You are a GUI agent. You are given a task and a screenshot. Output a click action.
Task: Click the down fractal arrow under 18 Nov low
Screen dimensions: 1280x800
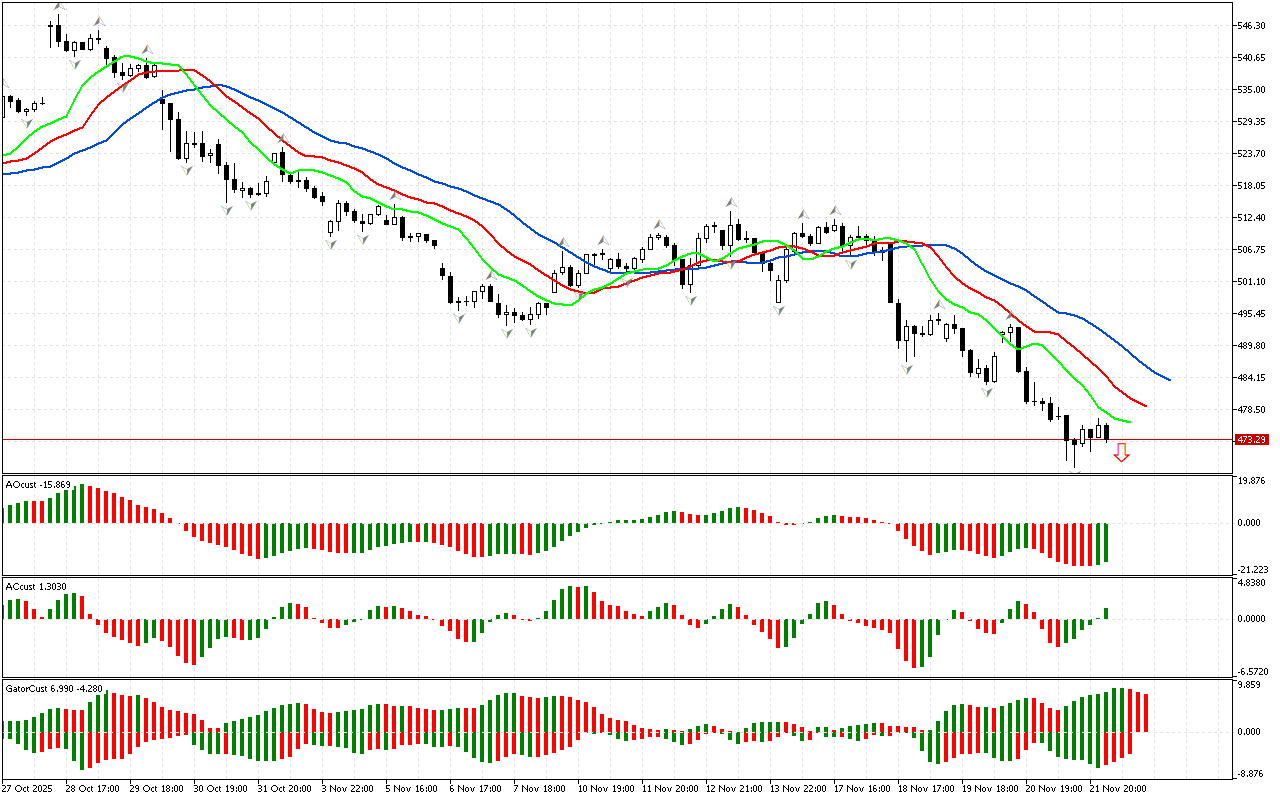(907, 369)
